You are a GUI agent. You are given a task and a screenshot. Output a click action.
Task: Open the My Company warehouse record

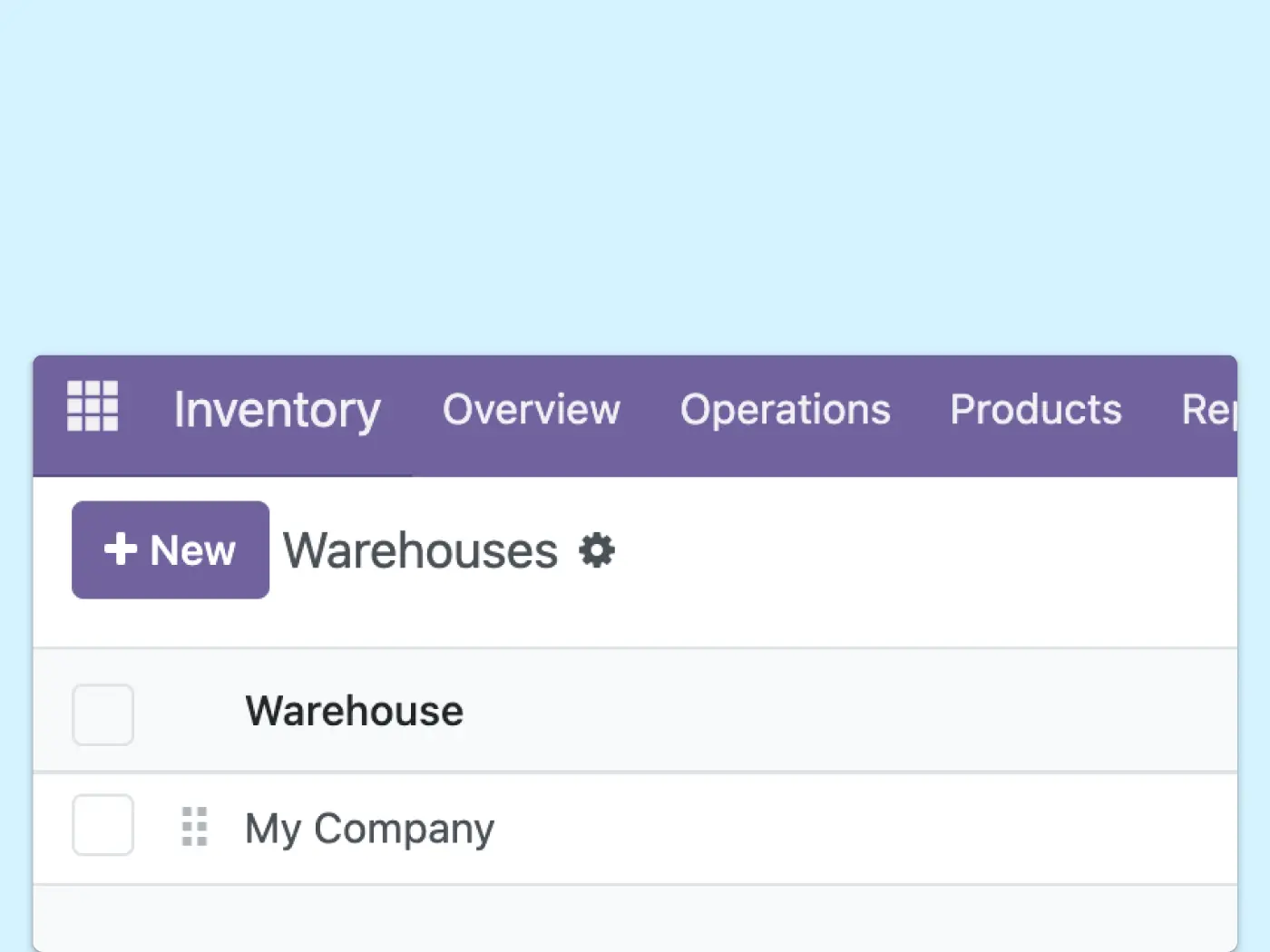coord(369,829)
